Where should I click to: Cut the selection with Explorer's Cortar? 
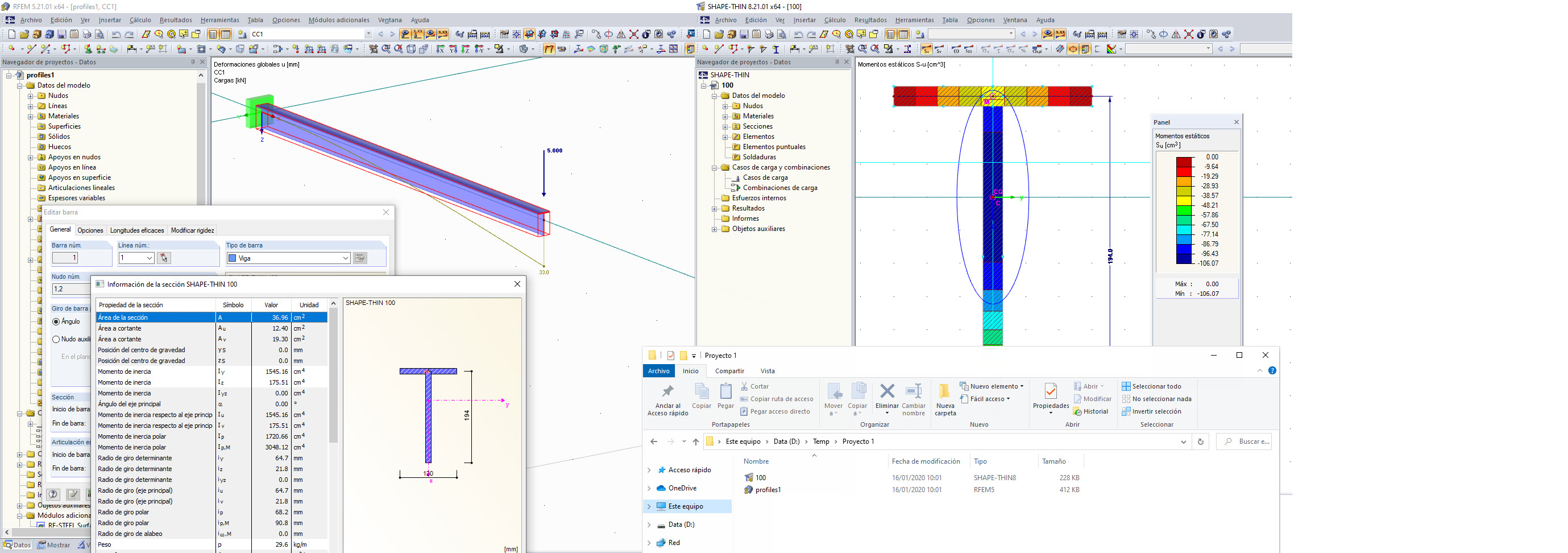[754, 386]
